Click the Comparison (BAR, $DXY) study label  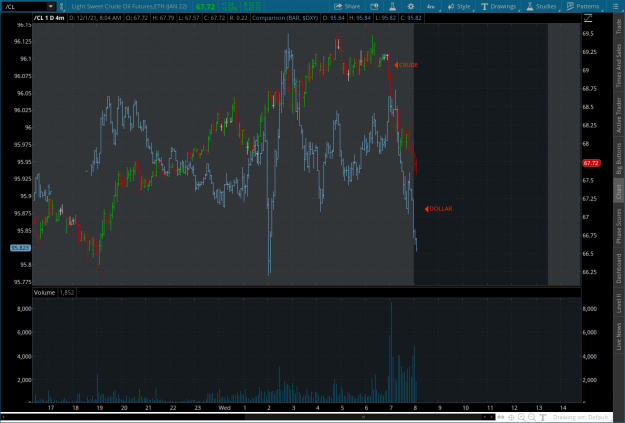[285, 18]
